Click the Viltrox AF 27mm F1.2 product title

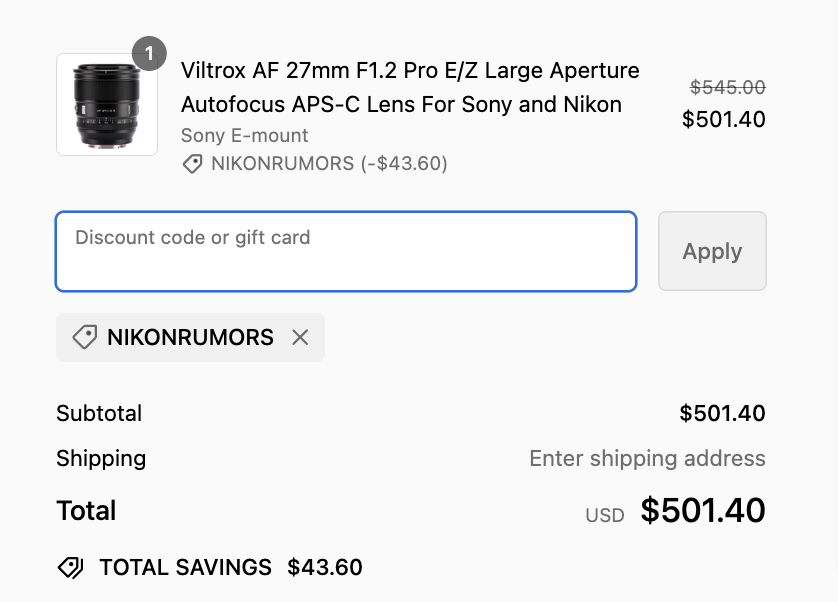[410, 88]
